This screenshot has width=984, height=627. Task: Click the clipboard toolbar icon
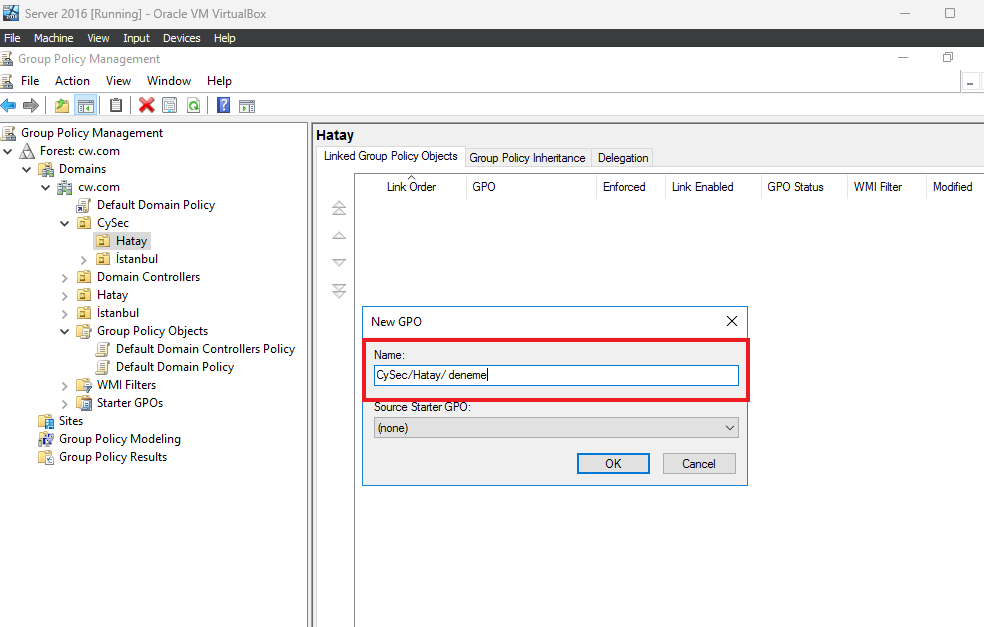pyautogui.click(x=115, y=105)
